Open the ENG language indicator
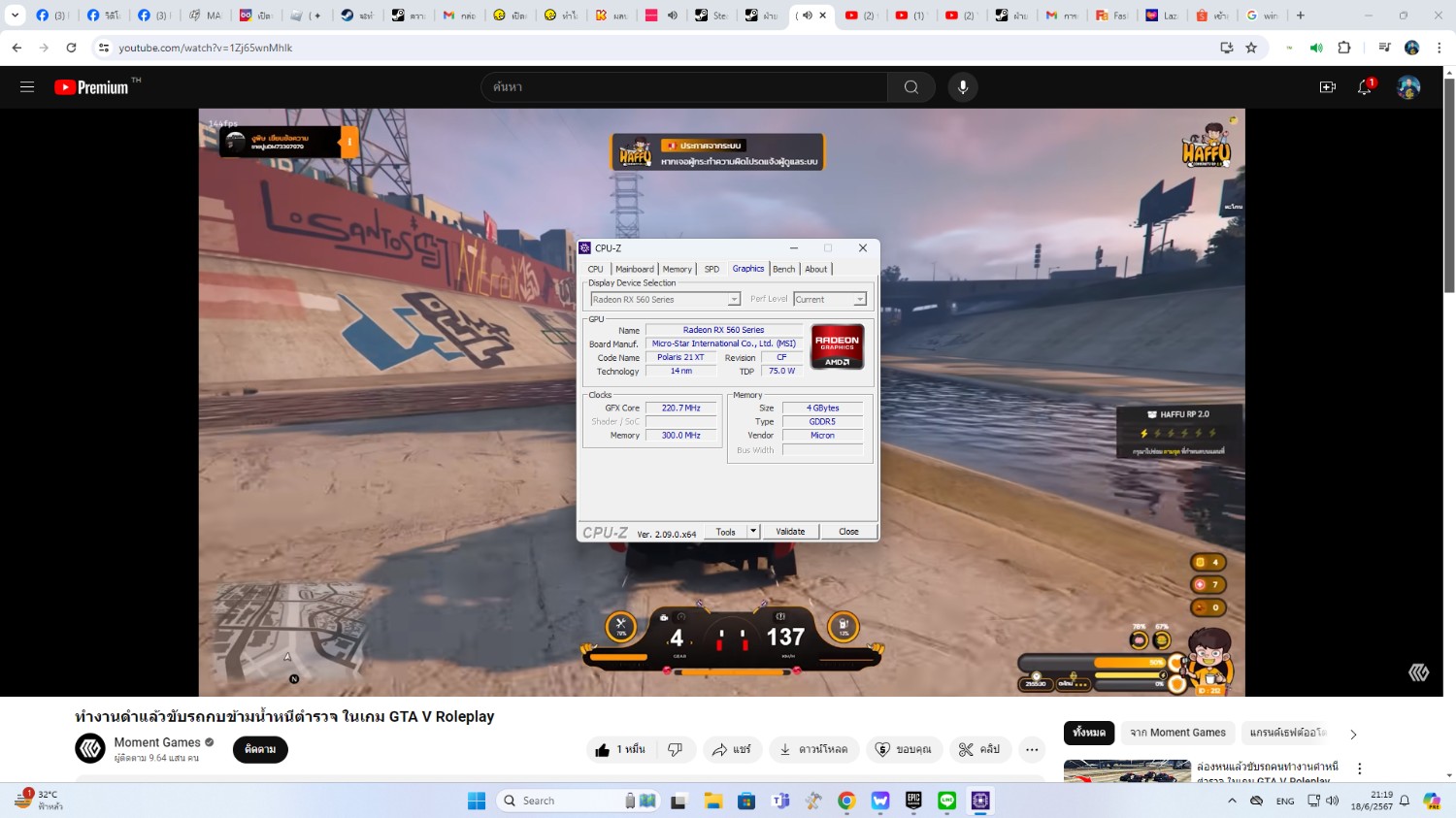The image size is (1456, 818). [1285, 801]
